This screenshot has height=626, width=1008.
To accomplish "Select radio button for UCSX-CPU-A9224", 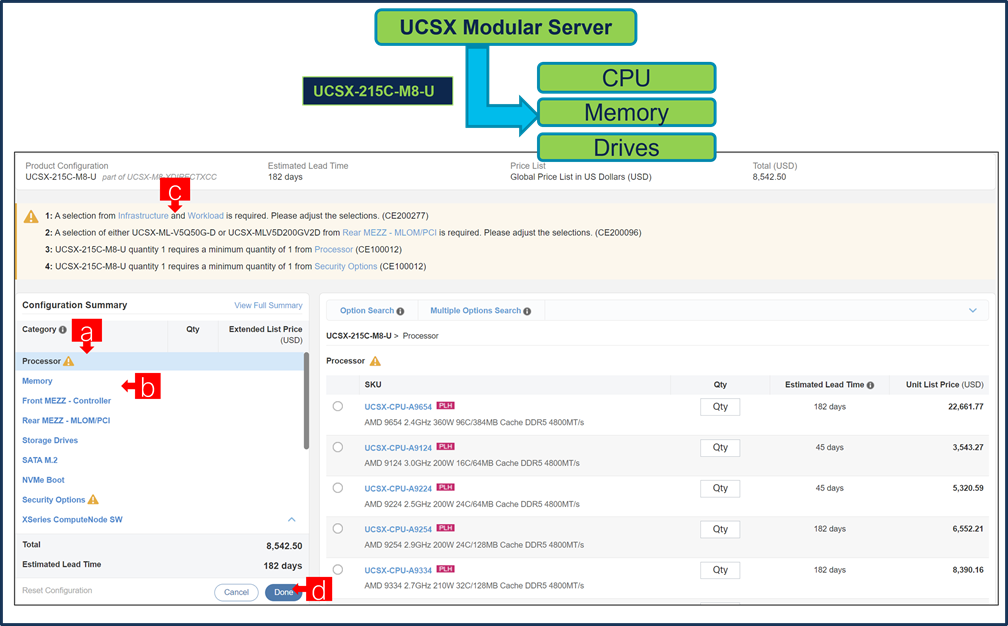I will [338, 488].
